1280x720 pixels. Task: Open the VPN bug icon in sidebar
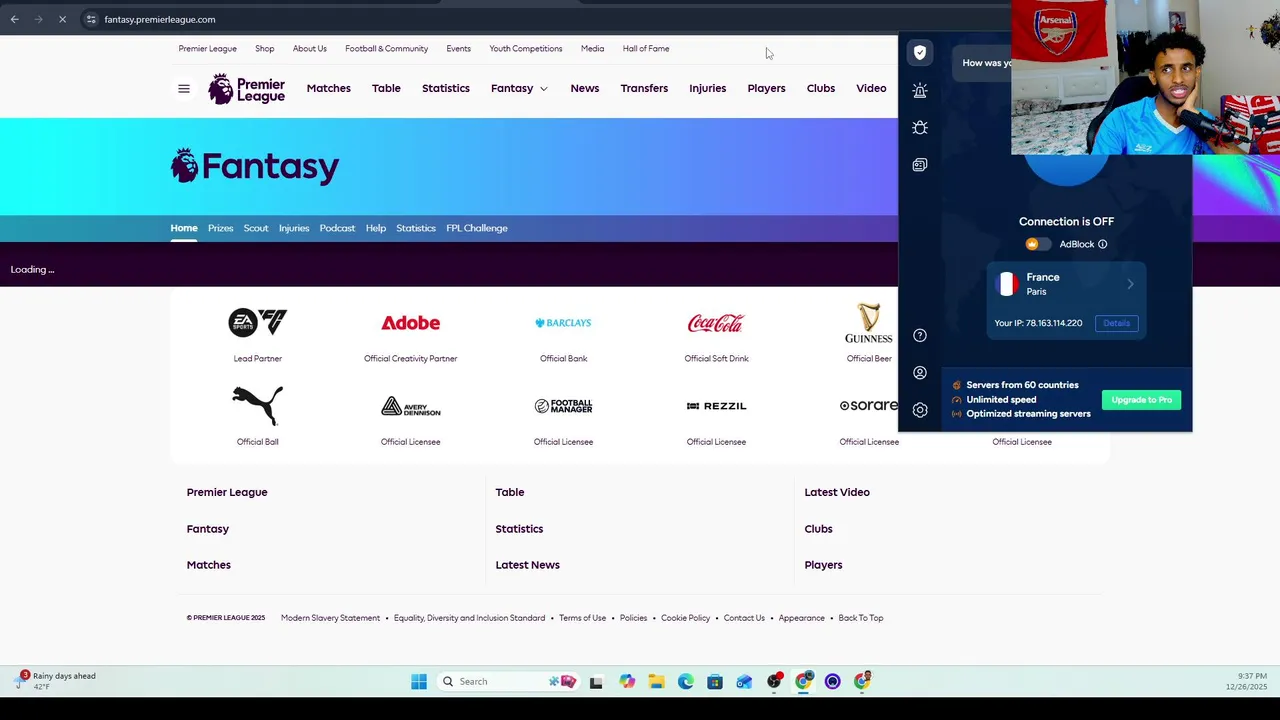click(x=920, y=128)
